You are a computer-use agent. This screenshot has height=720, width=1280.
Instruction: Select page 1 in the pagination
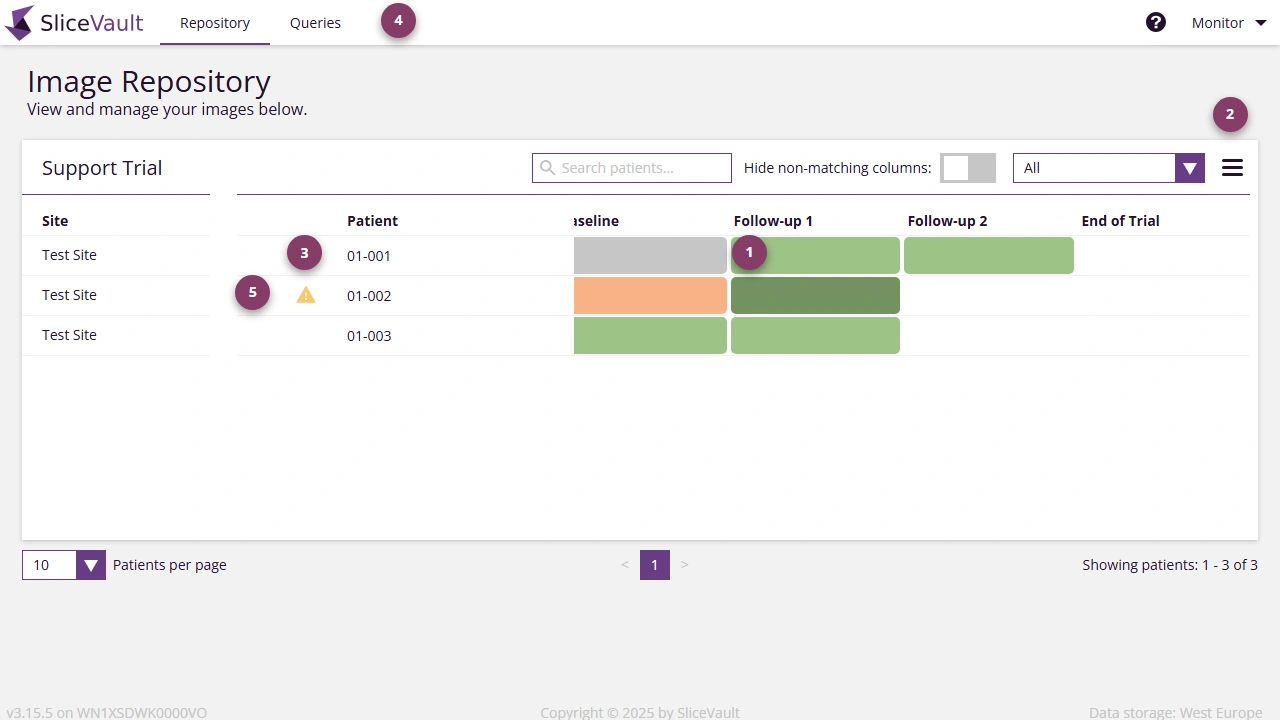pos(655,564)
